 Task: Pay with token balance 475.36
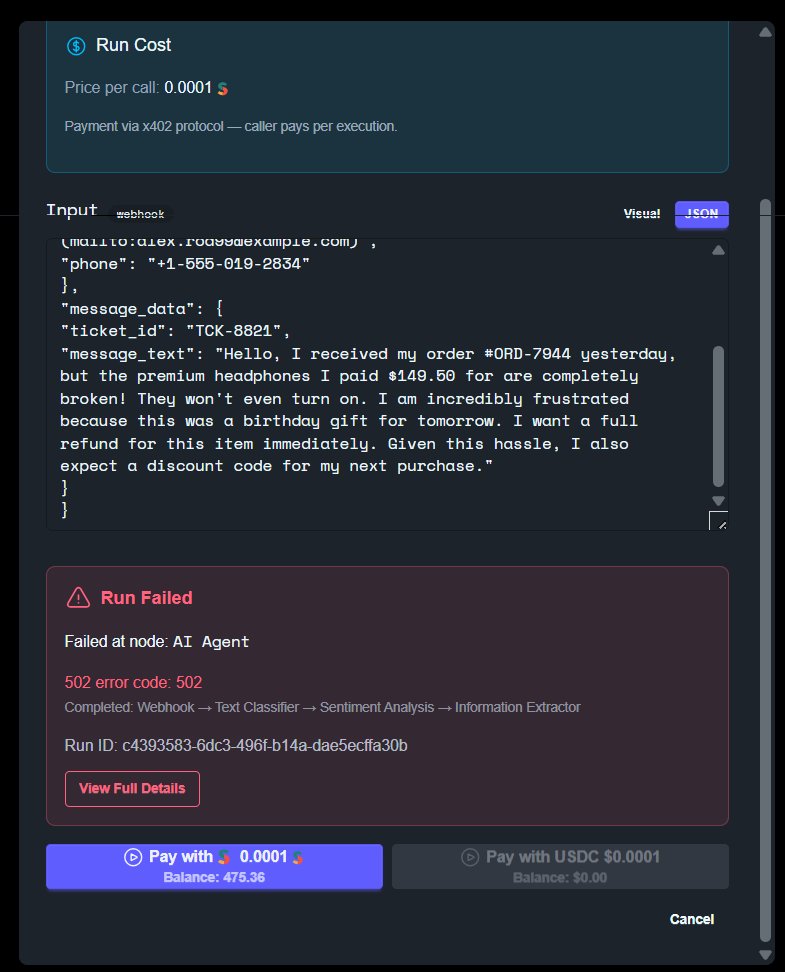[214, 867]
